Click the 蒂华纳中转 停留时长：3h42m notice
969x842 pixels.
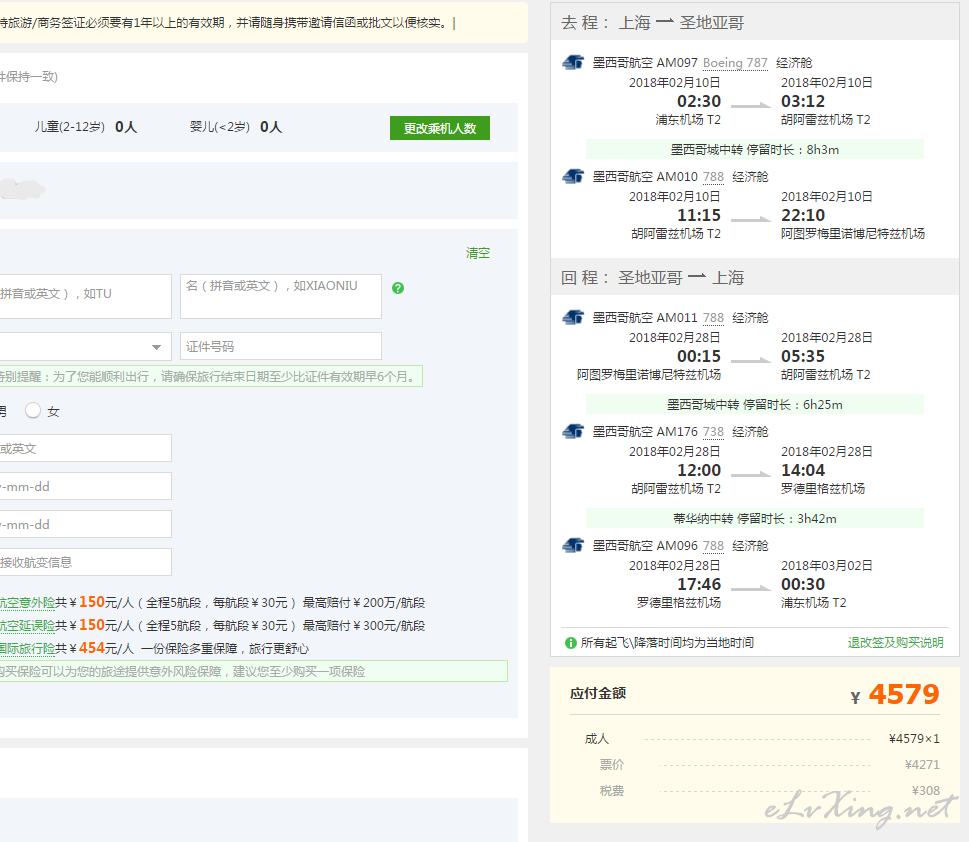pyautogui.click(x=755, y=518)
